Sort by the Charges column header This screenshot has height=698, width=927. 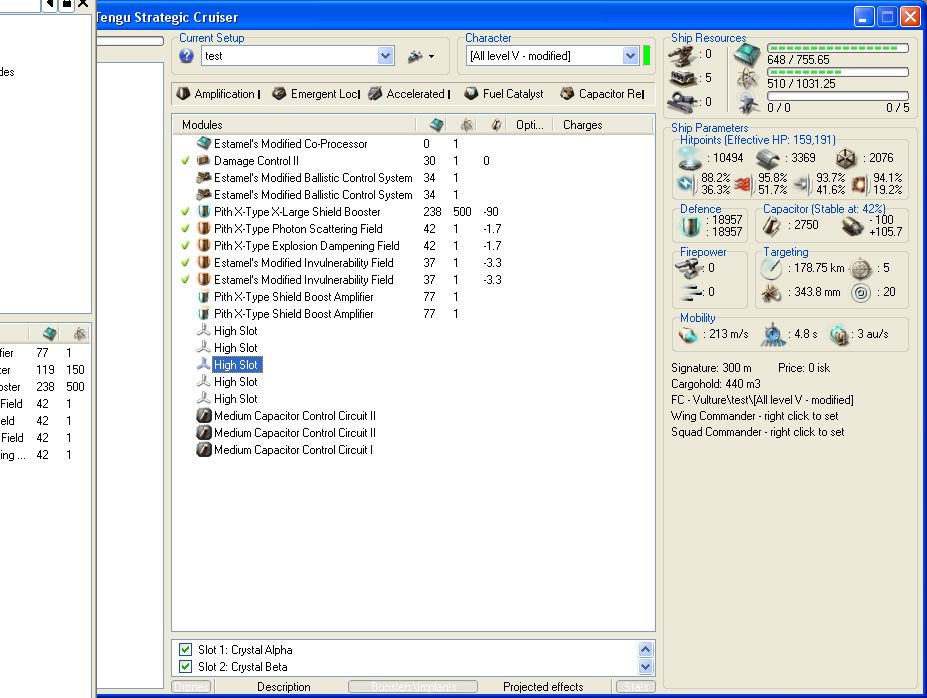(603, 125)
